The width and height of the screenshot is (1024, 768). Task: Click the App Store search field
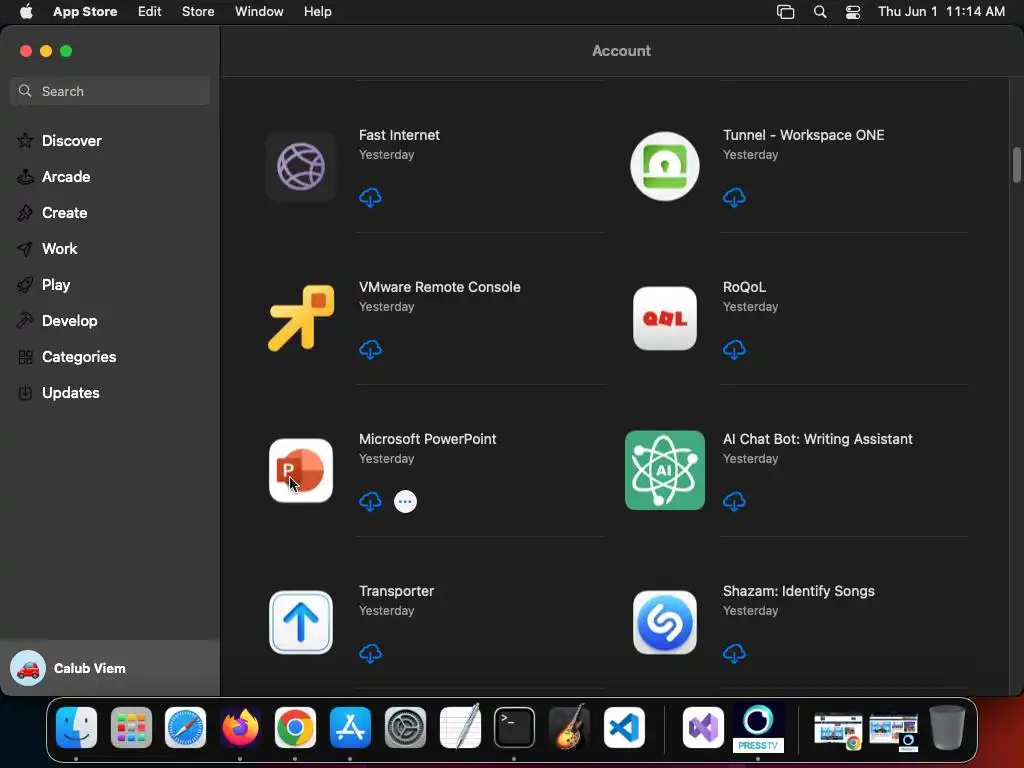coord(110,91)
